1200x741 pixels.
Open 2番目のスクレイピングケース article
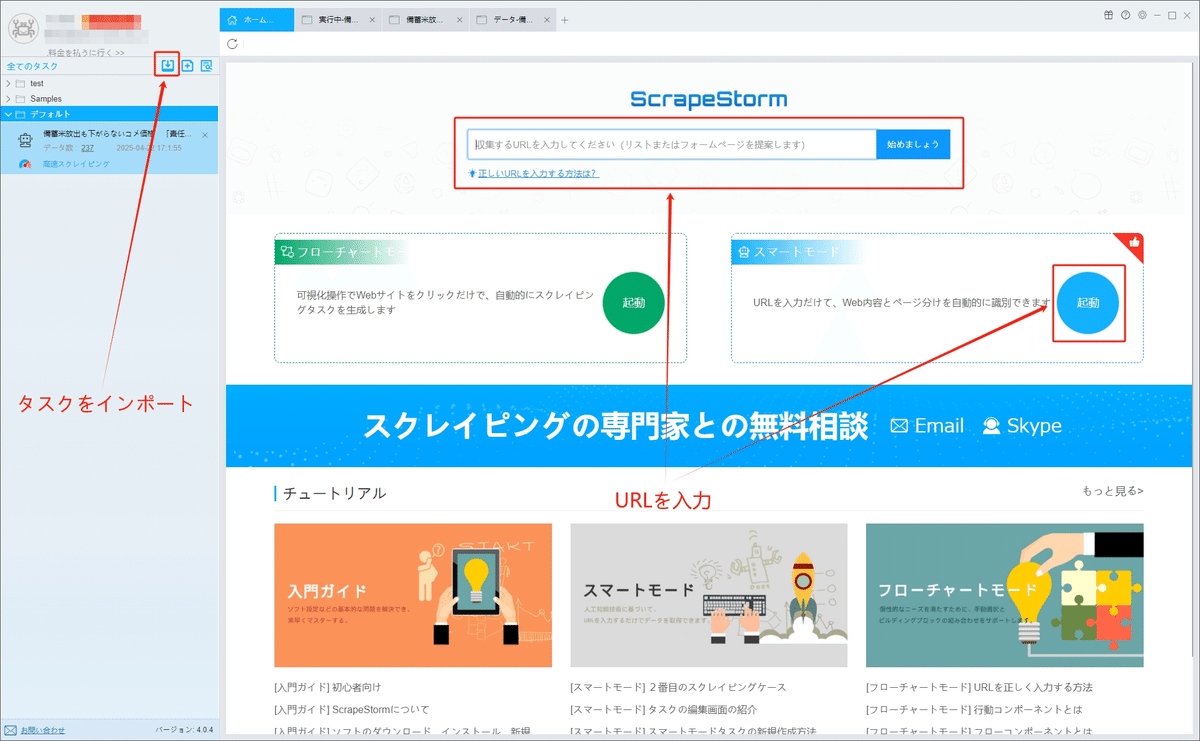pos(678,687)
